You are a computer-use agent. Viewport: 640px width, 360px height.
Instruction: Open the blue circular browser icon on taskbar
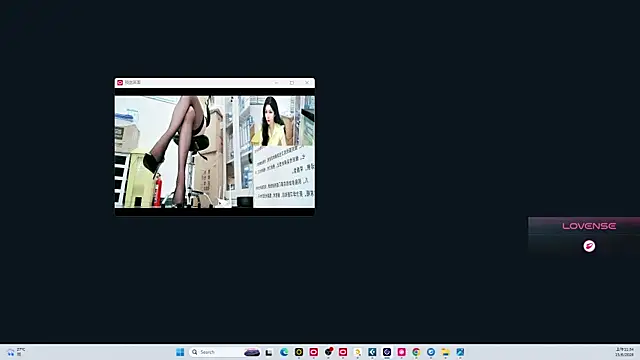pyautogui.click(x=431, y=352)
